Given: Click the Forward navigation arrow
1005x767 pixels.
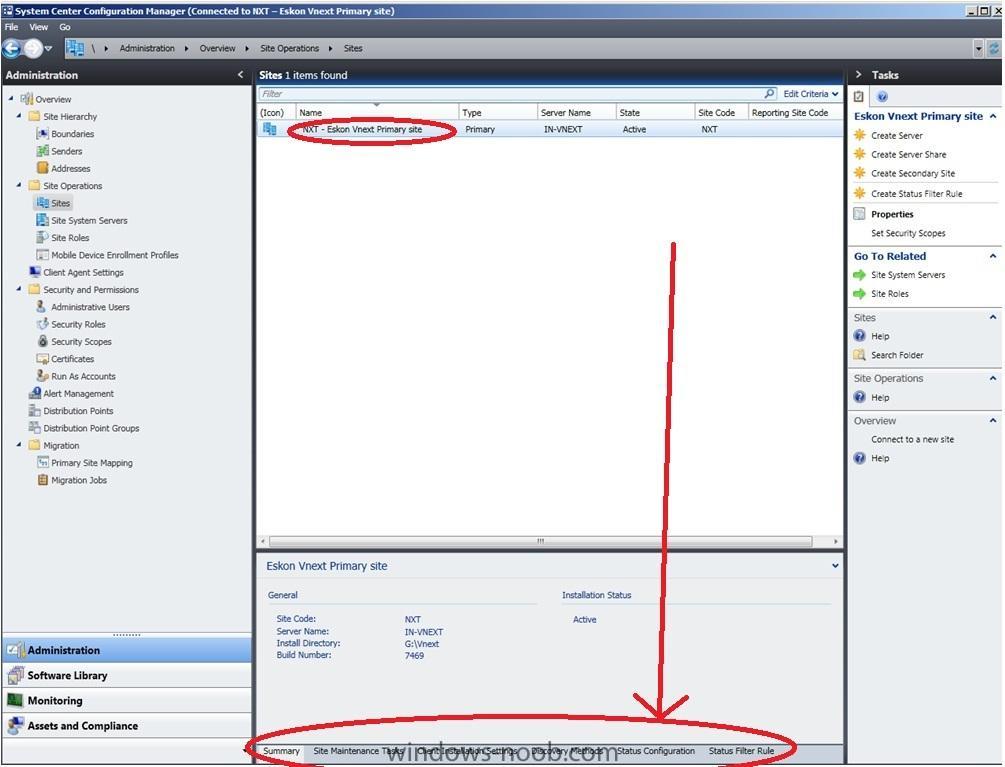Looking at the screenshot, I should tap(32, 48).
